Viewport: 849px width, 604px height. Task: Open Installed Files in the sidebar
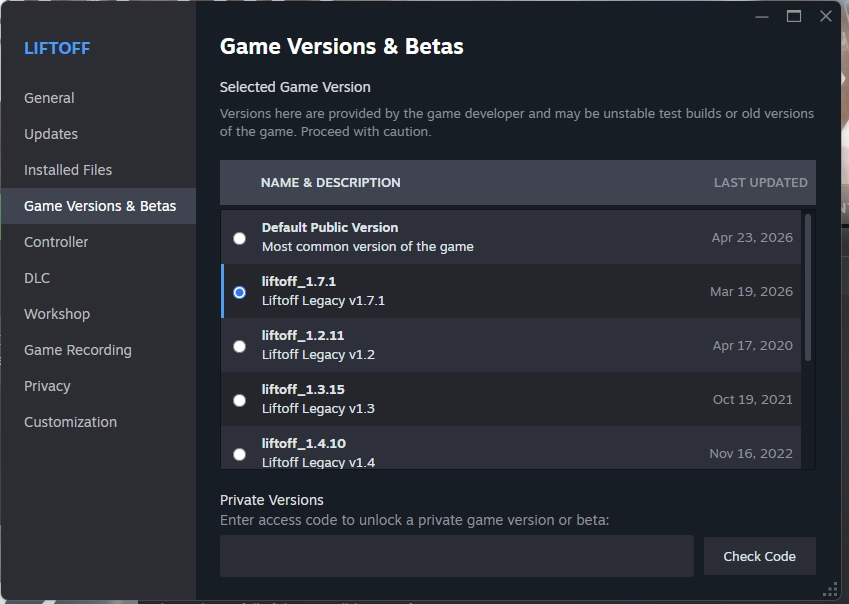click(x=68, y=170)
